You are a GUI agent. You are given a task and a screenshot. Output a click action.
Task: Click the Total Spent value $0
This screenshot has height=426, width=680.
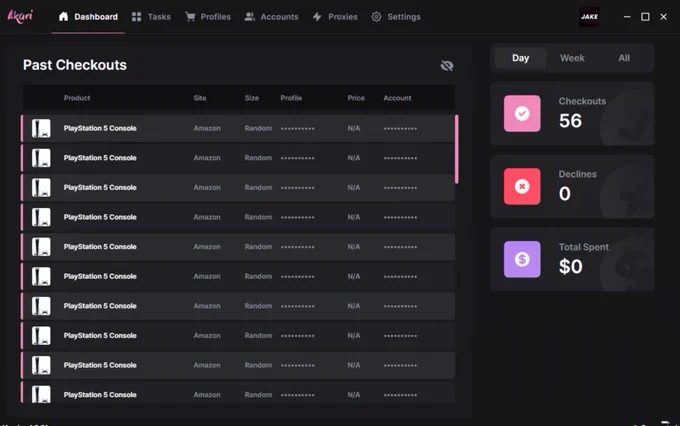tap(571, 266)
